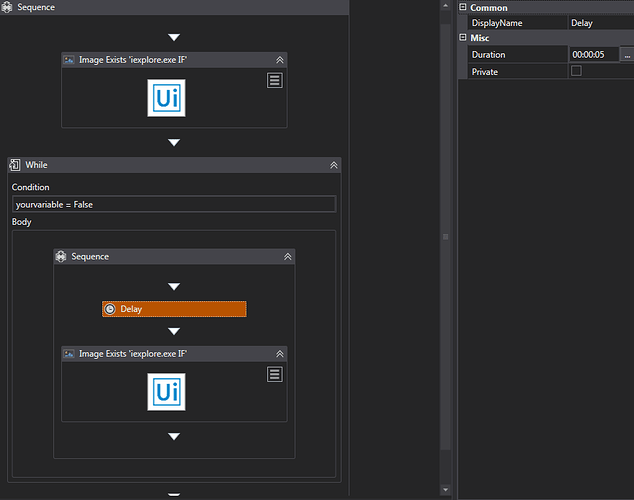634x500 pixels.
Task: Collapse the first Image Exists 'iexplore.exe IF' activity
Action: point(279,60)
